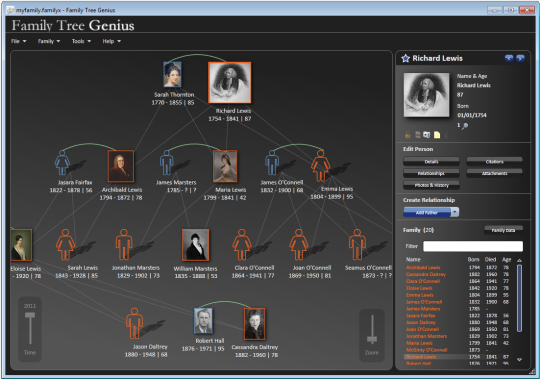The width and height of the screenshot is (540, 379).
Task: Open the Tools menu
Action: [x=81, y=41]
